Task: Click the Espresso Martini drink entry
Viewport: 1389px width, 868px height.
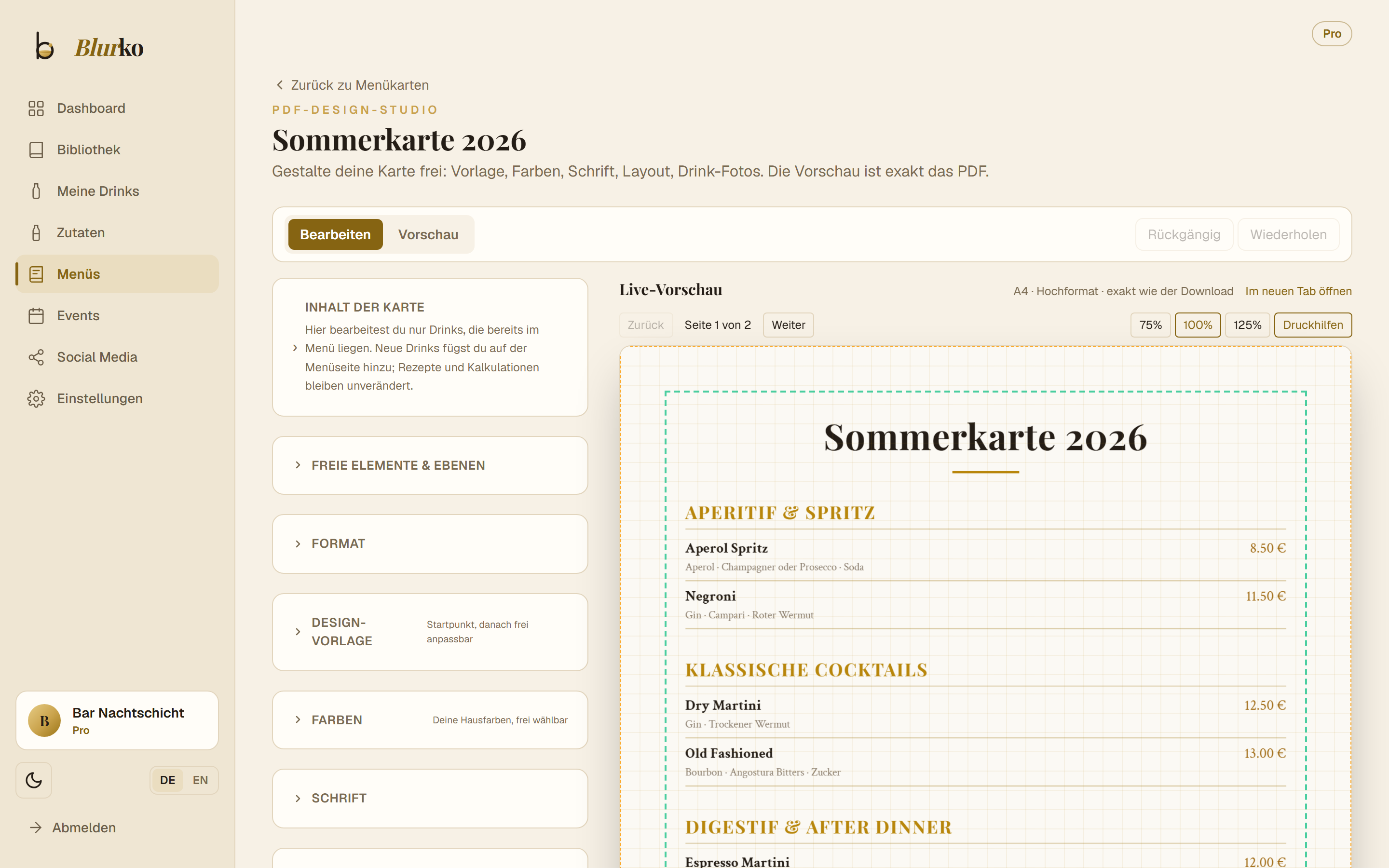Action: [x=985, y=861]
